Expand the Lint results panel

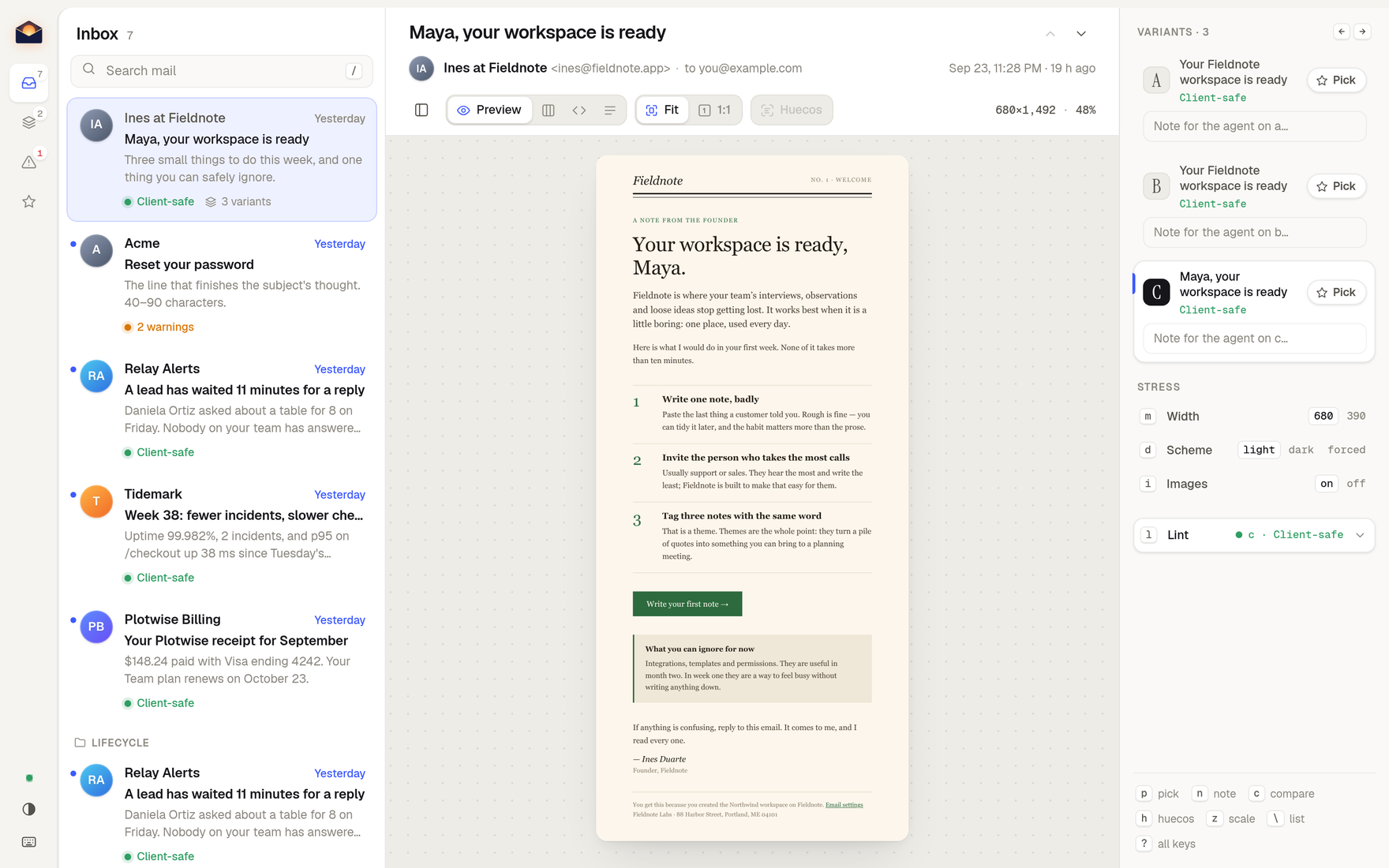pos(1254,535)
